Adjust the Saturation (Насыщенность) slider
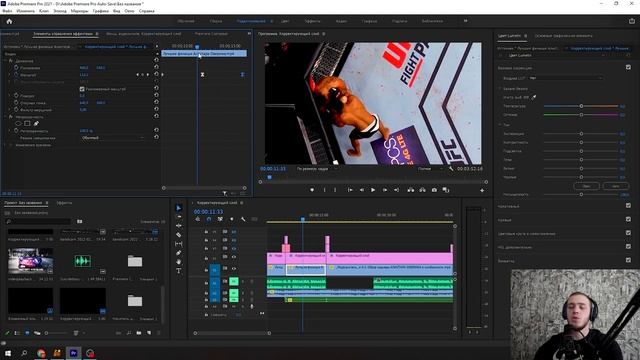The image size is (640, 360). [581, 194]
